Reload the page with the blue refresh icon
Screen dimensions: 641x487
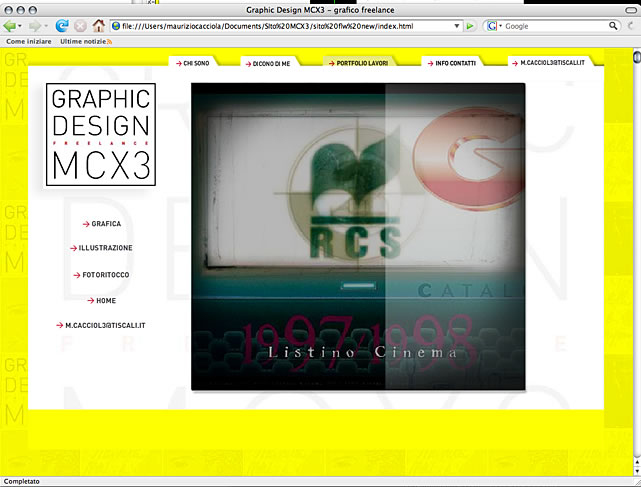(62, 26)
